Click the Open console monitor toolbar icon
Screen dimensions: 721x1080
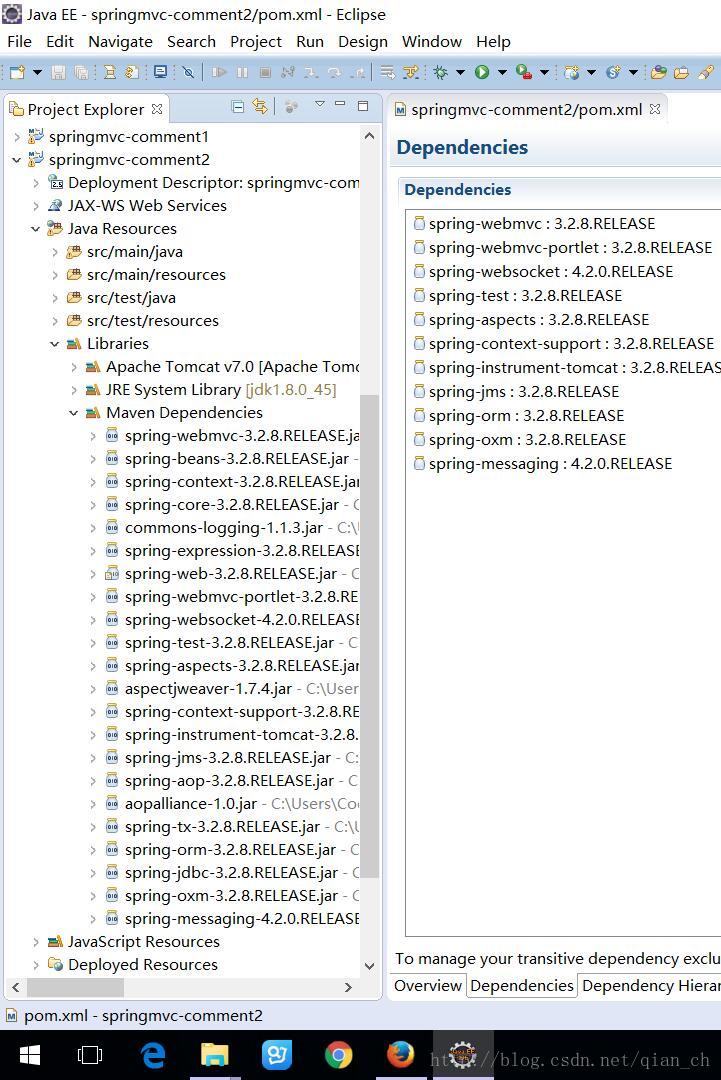coord(160,72)
